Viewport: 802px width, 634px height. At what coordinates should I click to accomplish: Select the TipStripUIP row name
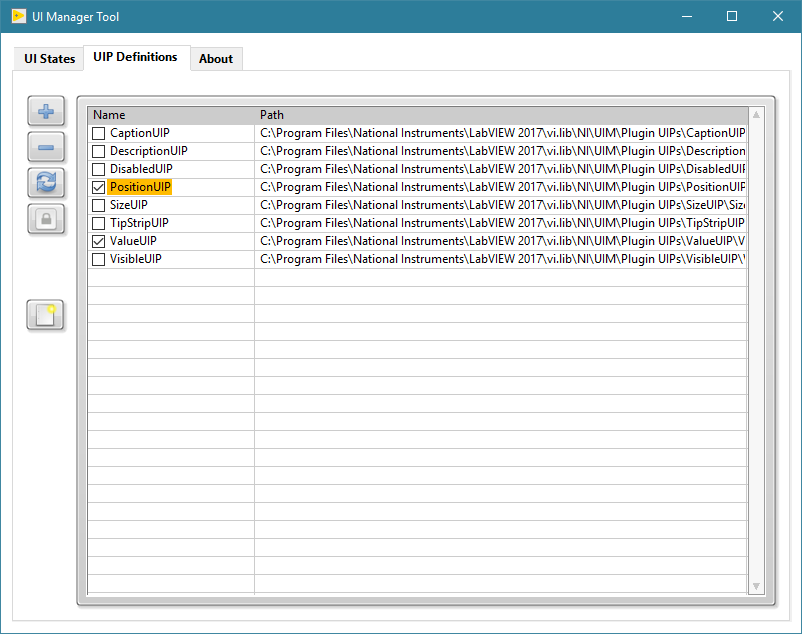[x=139, y=223]
